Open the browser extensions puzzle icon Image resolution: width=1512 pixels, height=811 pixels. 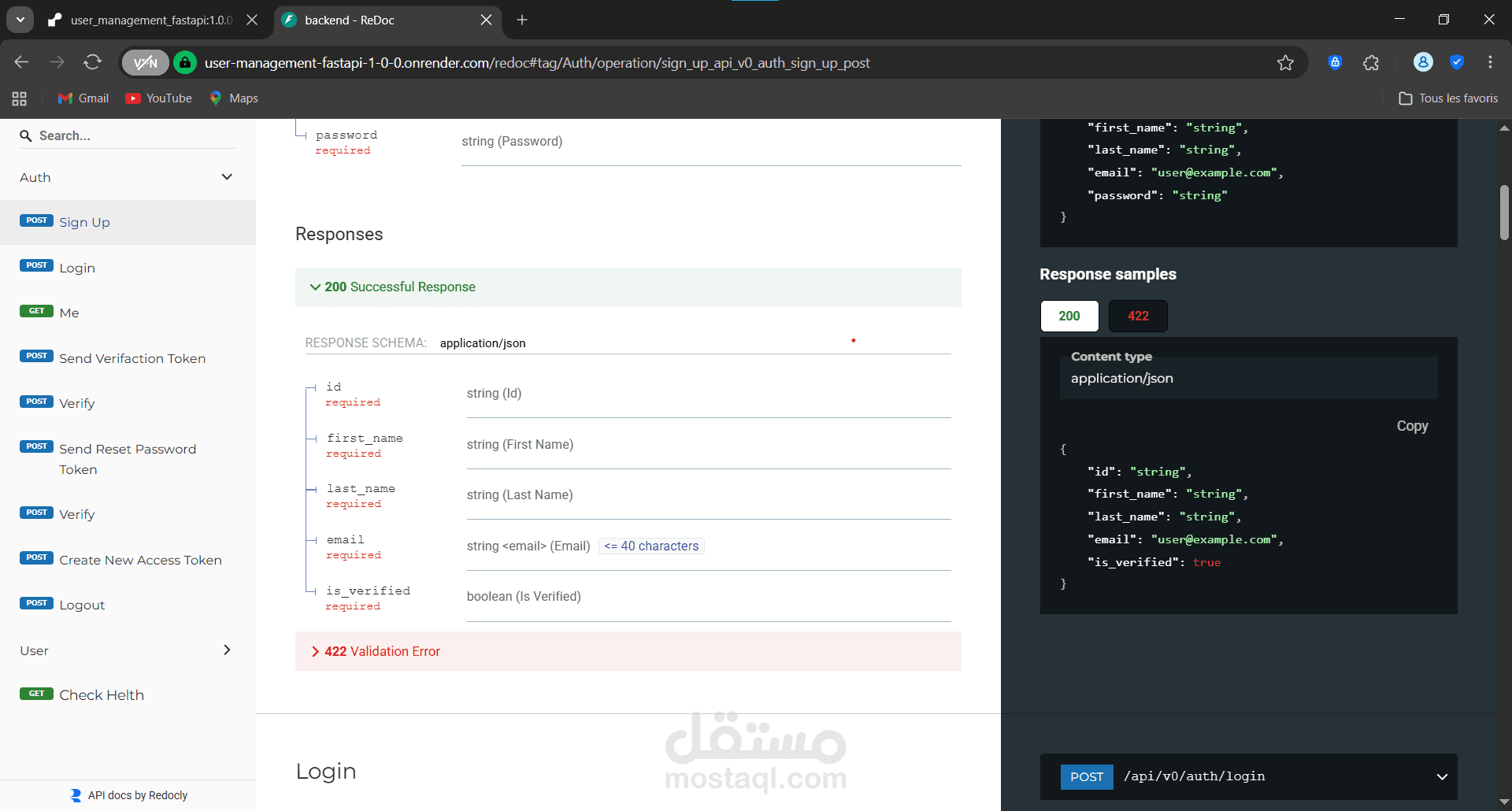(x=1371, y=63)
